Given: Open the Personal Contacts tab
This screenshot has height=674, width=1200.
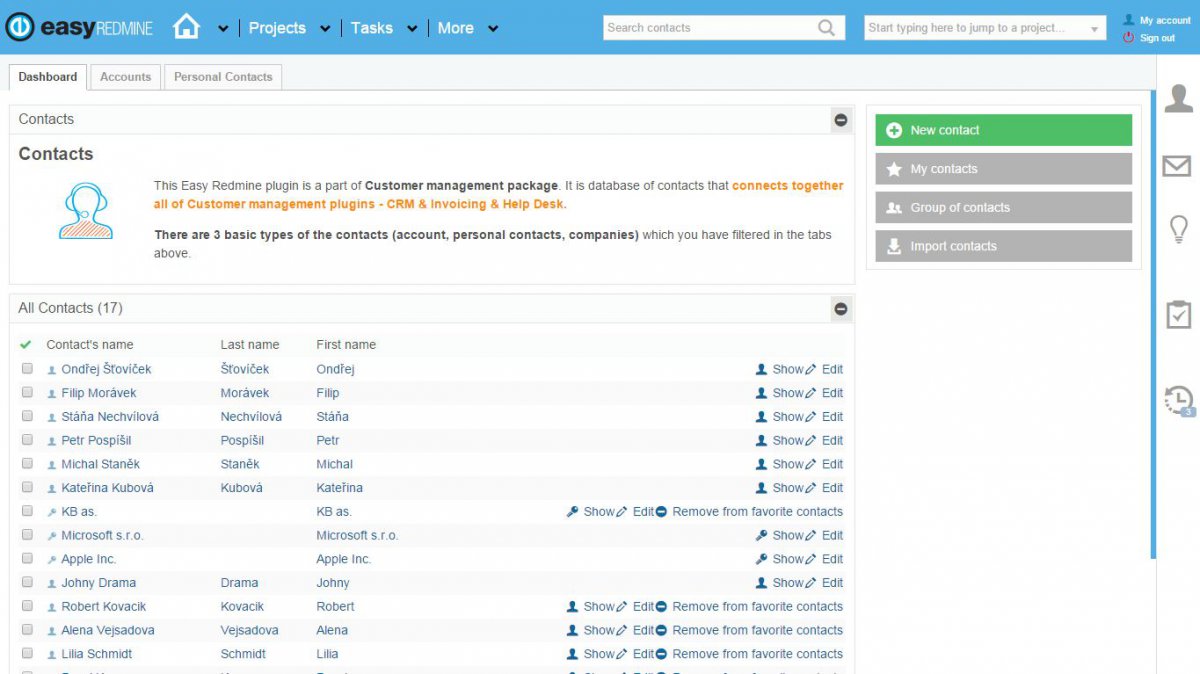Looking at the screenshot, I should point(222,76).
